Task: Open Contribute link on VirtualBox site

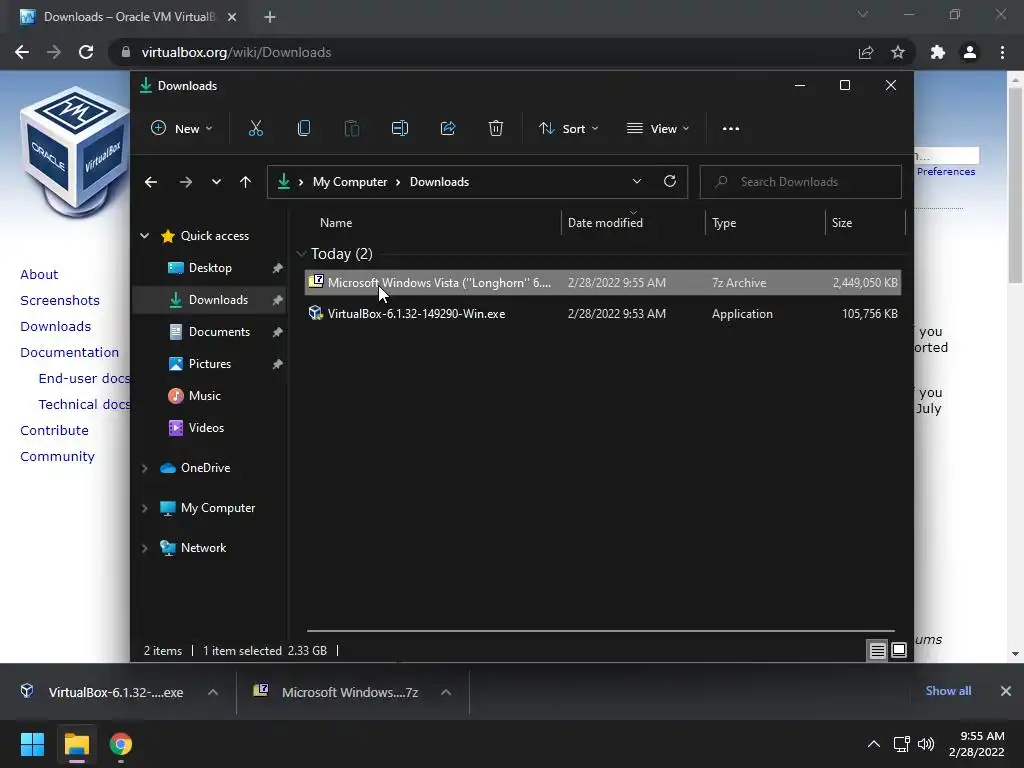Action: click(54, 430)
